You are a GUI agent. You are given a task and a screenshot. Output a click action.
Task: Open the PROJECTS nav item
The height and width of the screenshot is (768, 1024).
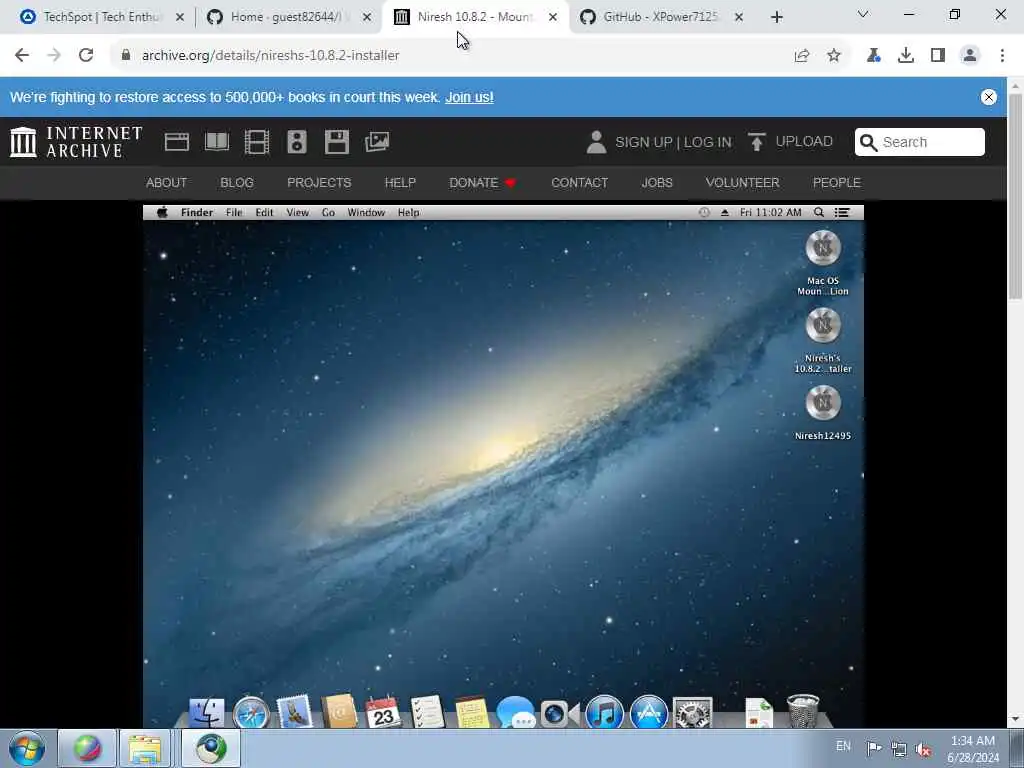coord(319,183)
